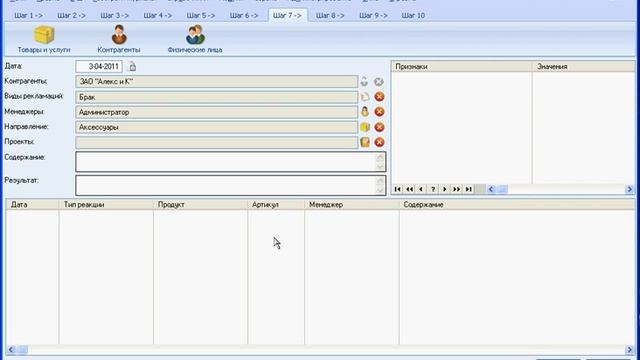Sort bottom table by Дата column

click(33, 204)
